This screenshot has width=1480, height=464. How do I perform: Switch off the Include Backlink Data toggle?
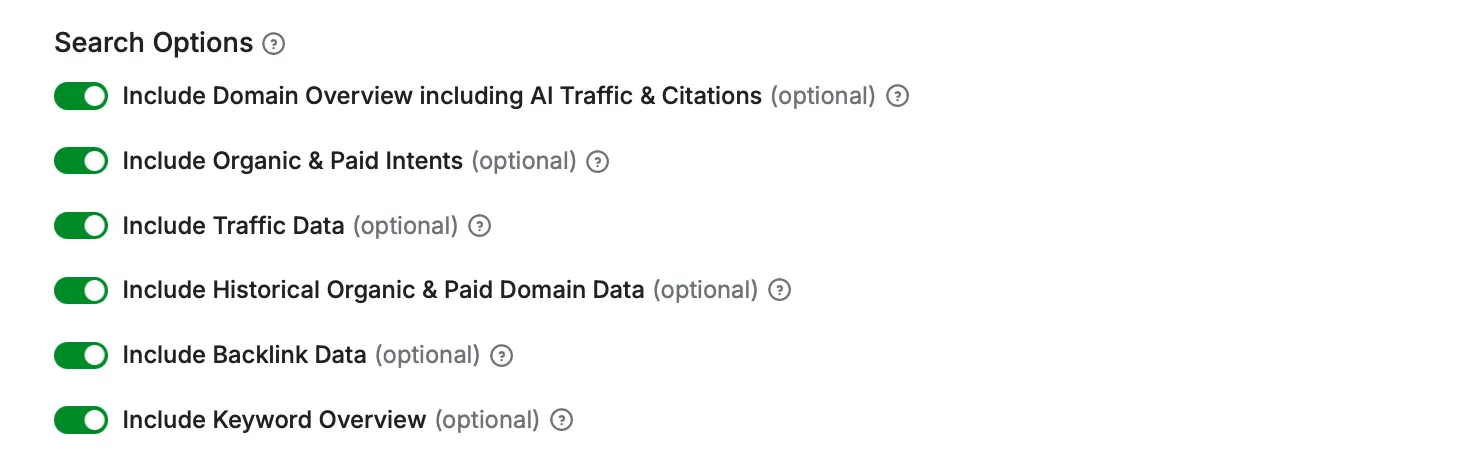(x=81, y=355)
